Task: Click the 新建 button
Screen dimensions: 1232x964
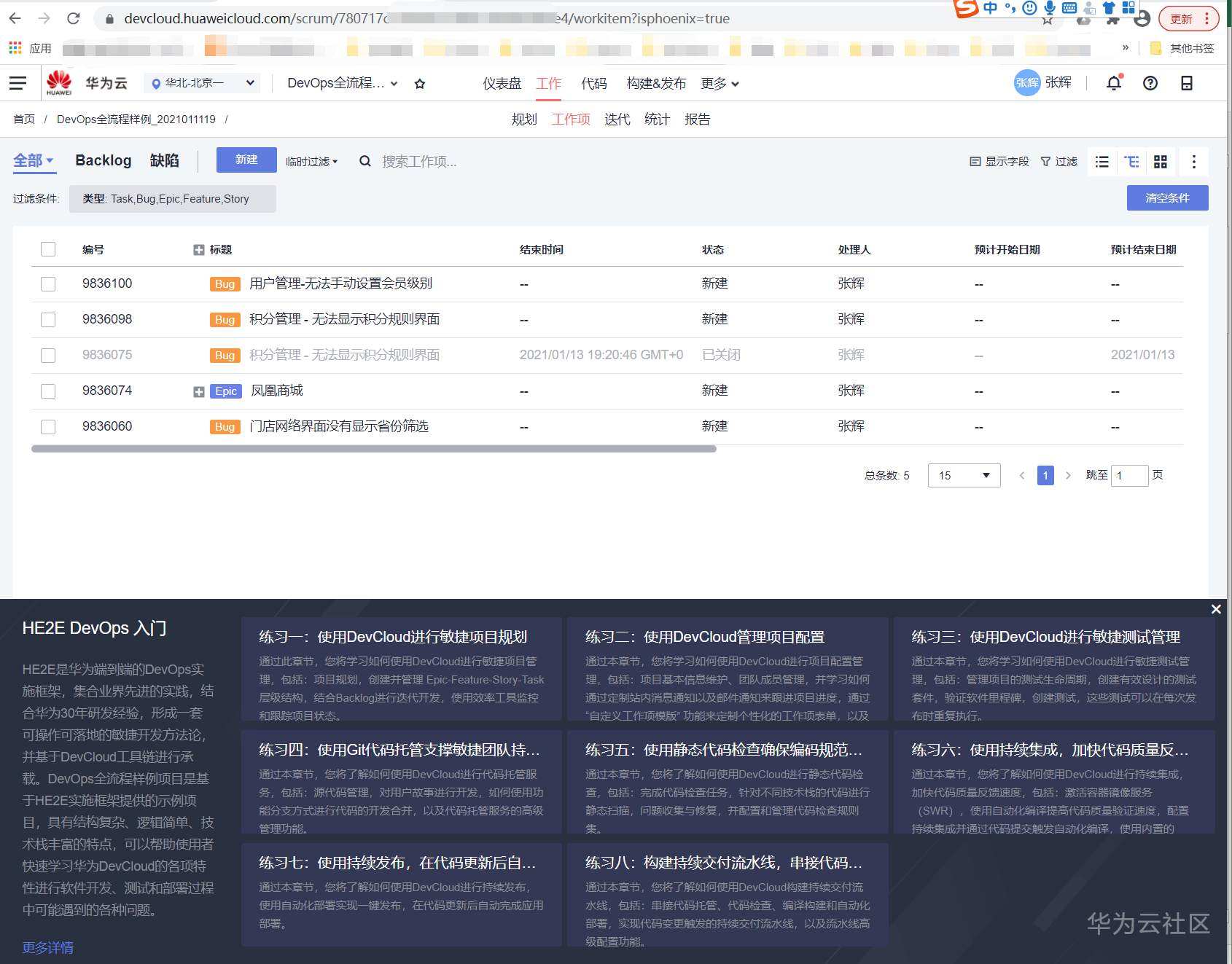Action: (246, 160)
